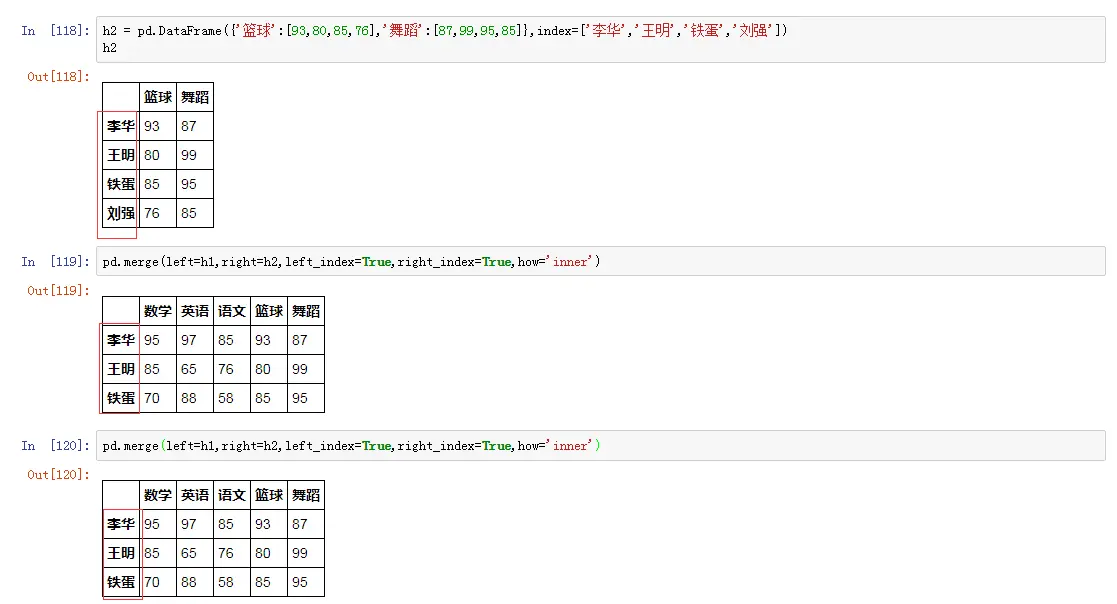This screenshot has height=604, width=1117.
Task: Click 李华 row index in Out[118] table
Action: coord(120,126)
